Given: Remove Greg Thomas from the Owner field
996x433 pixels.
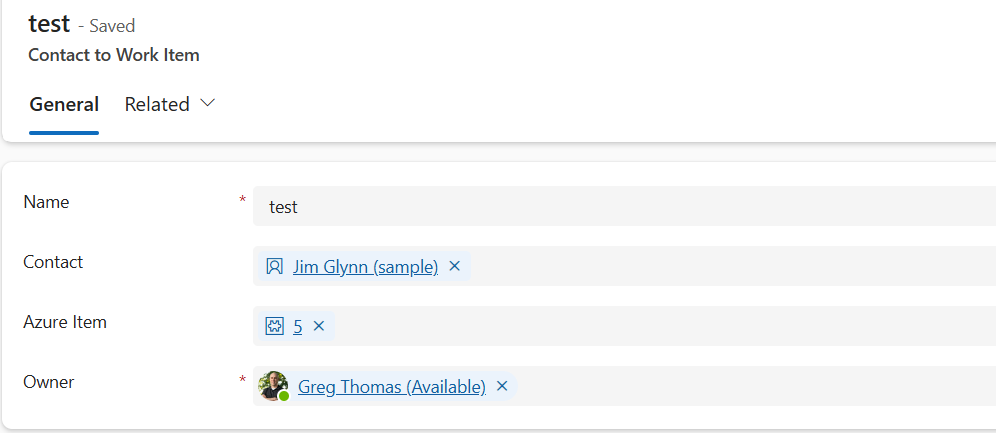Looking at the screenshot, I should [502, 386].
